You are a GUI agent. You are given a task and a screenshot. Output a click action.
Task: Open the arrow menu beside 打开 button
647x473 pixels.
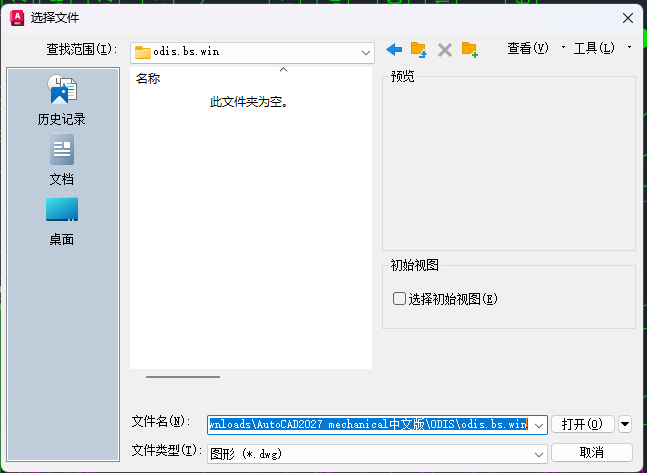625,424
